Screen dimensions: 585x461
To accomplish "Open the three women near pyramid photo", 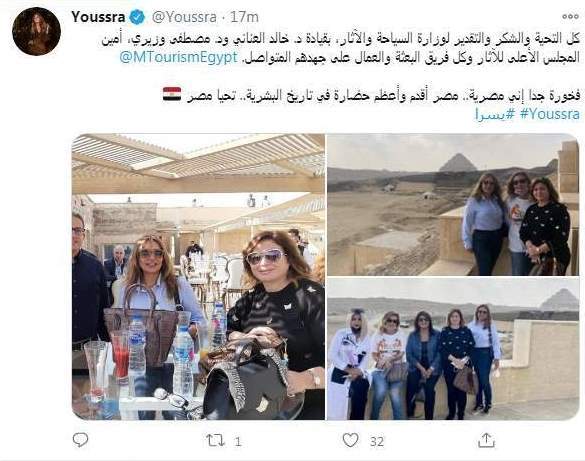I will point(453,205).
